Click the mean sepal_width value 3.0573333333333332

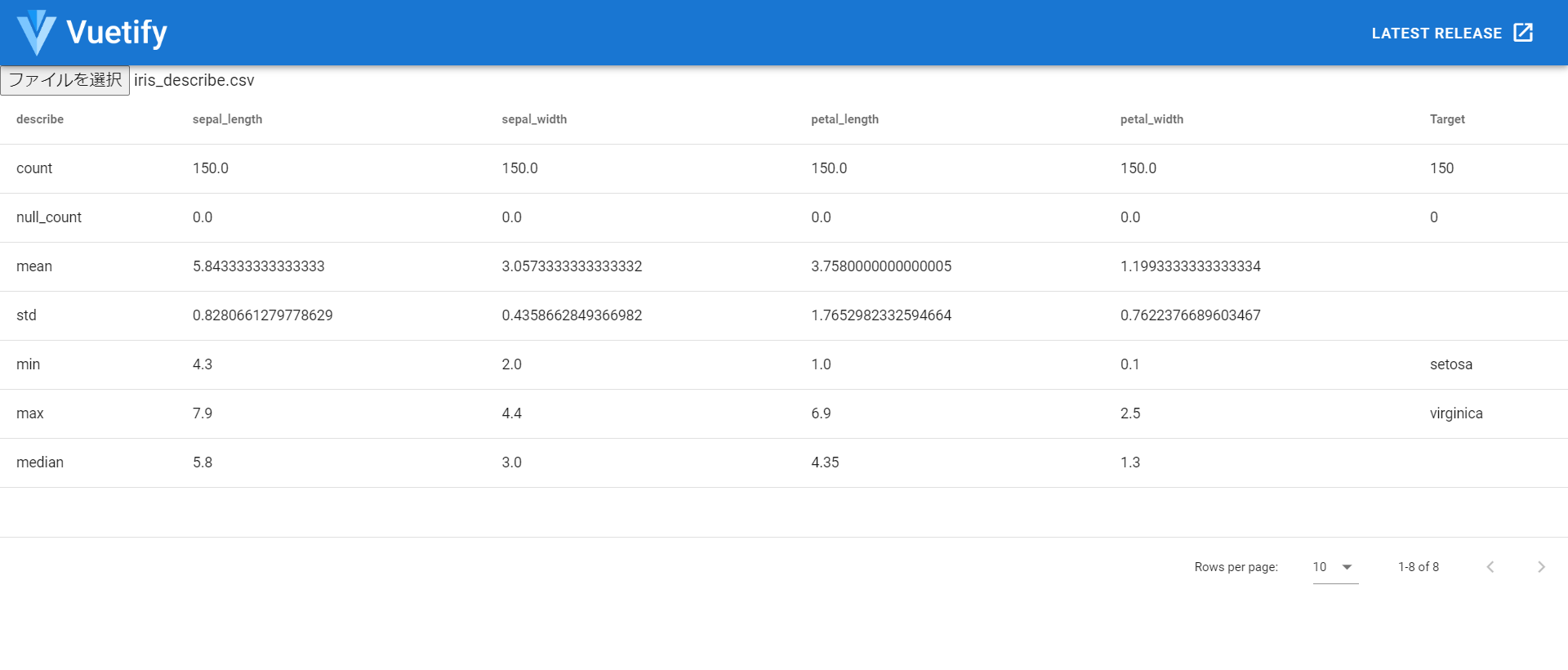point(572,266)
